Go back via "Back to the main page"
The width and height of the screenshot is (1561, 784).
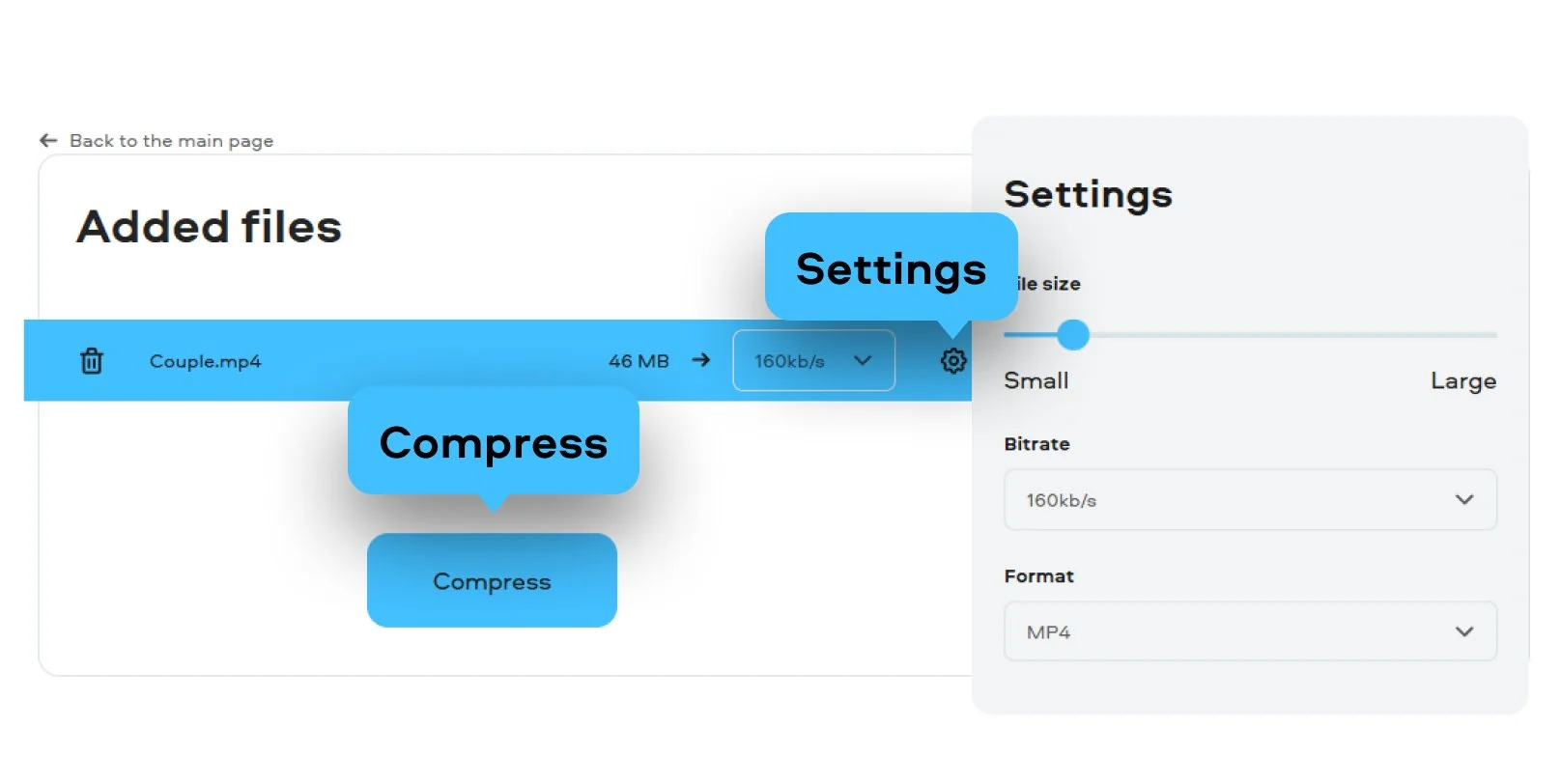(x=171, y=141)
